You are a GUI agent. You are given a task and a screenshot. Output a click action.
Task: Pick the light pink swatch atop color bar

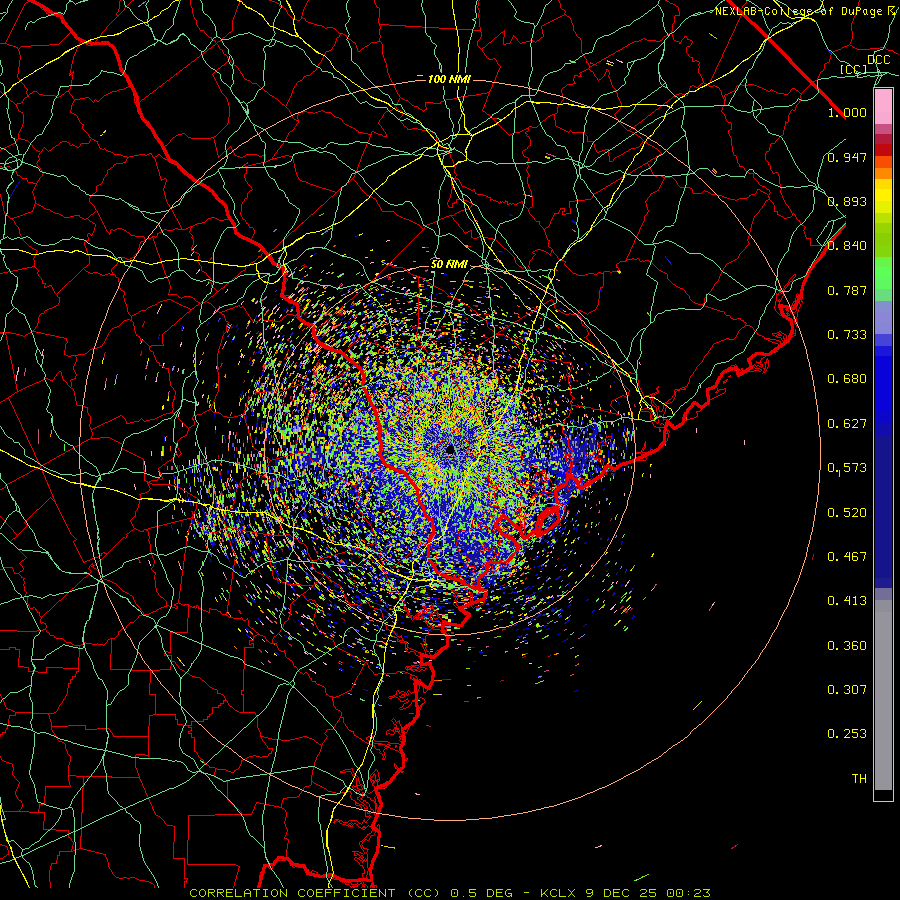[883, 107]
